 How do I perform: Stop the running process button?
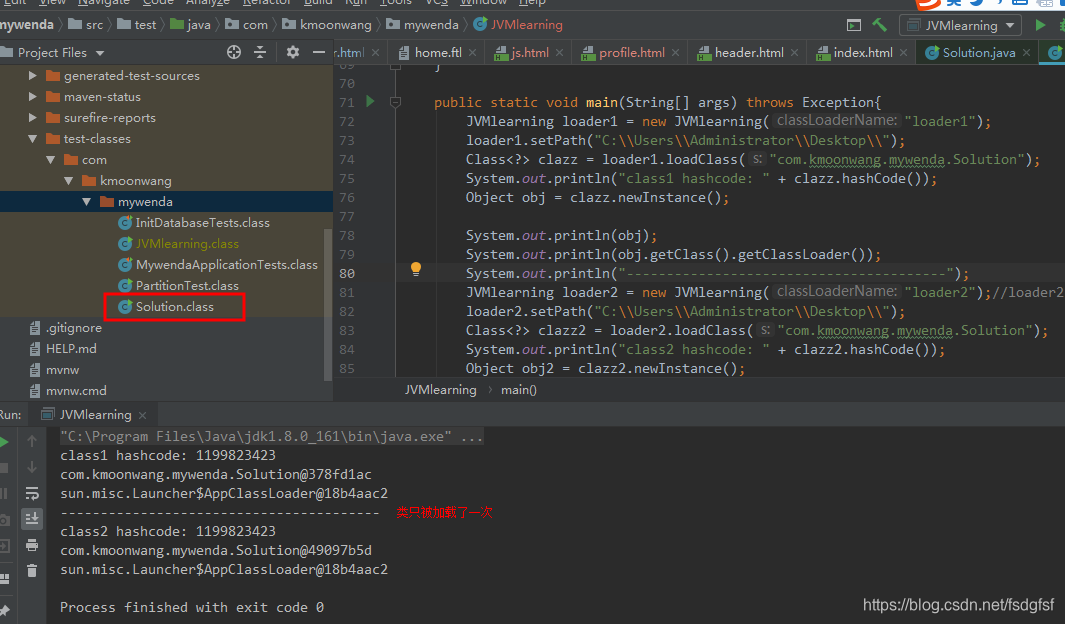click(x=4, y=468)
